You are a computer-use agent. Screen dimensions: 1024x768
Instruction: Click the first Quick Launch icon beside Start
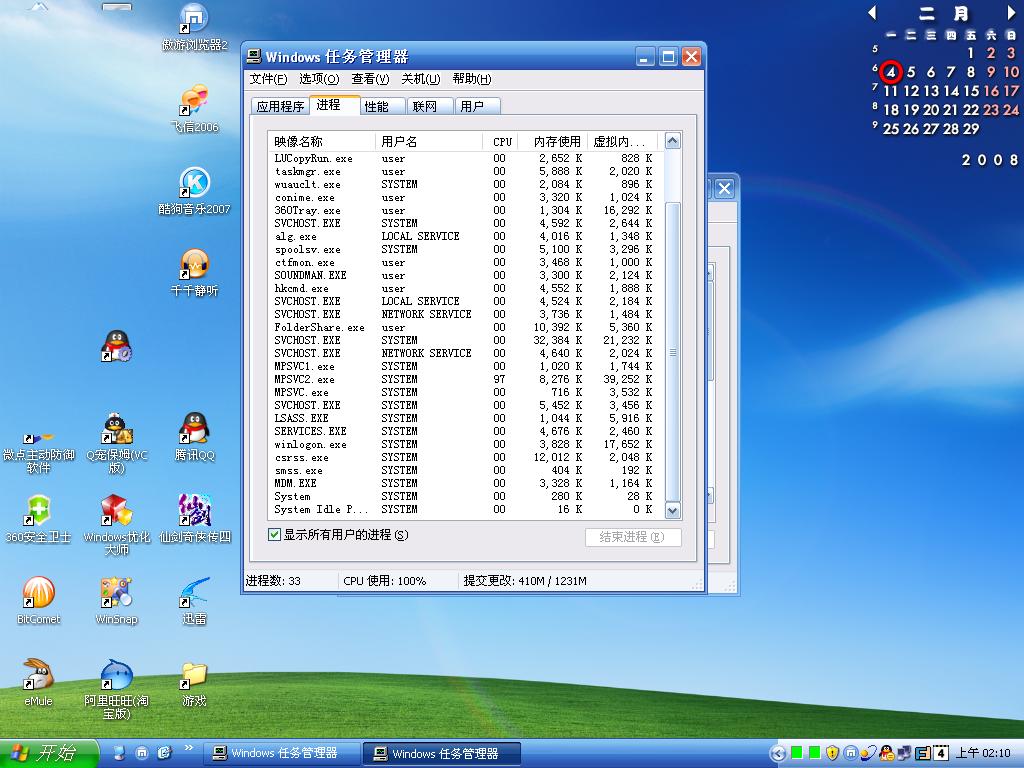click(x=120, y=753)
